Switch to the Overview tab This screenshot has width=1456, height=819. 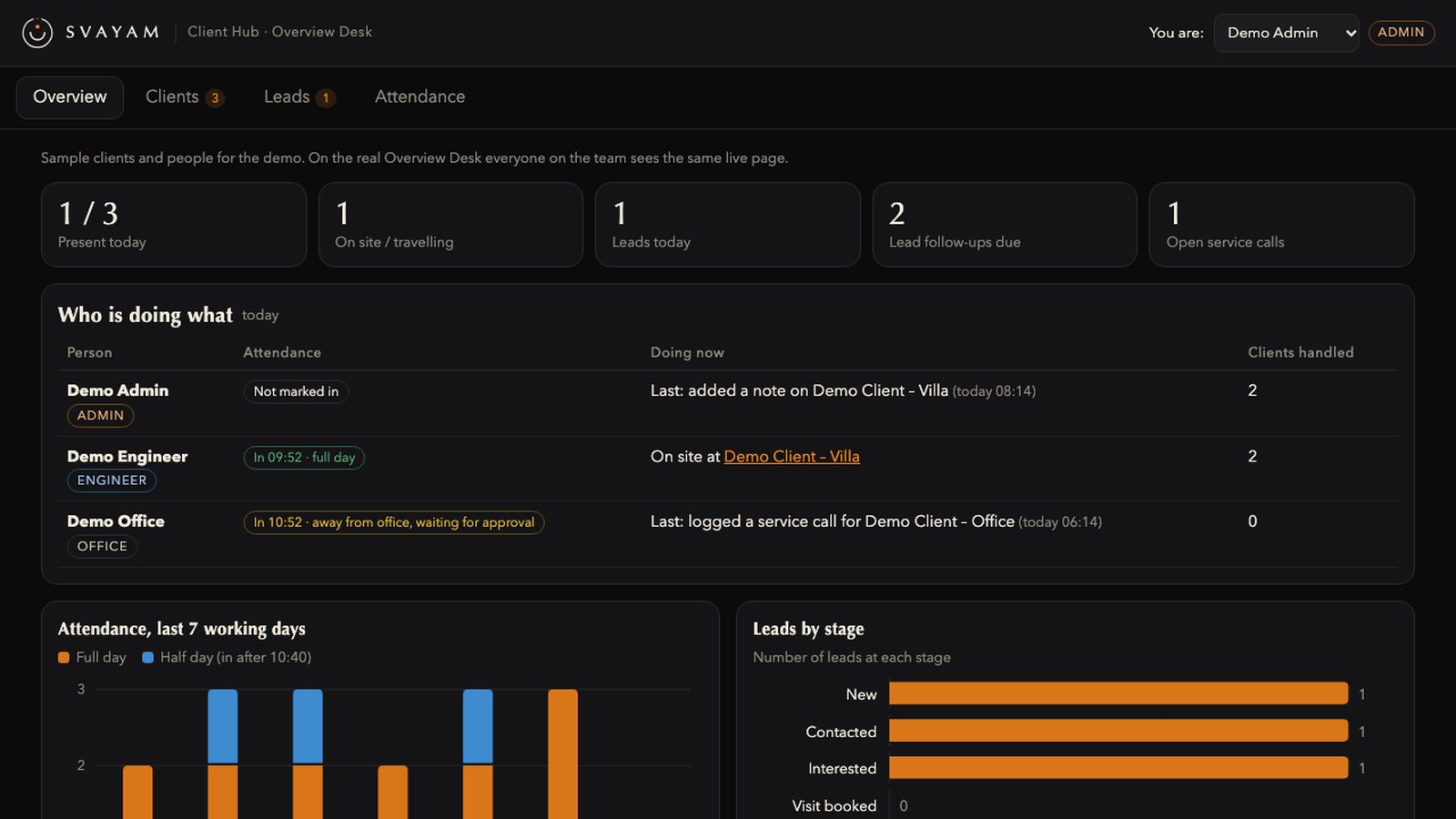pos(70,97)
